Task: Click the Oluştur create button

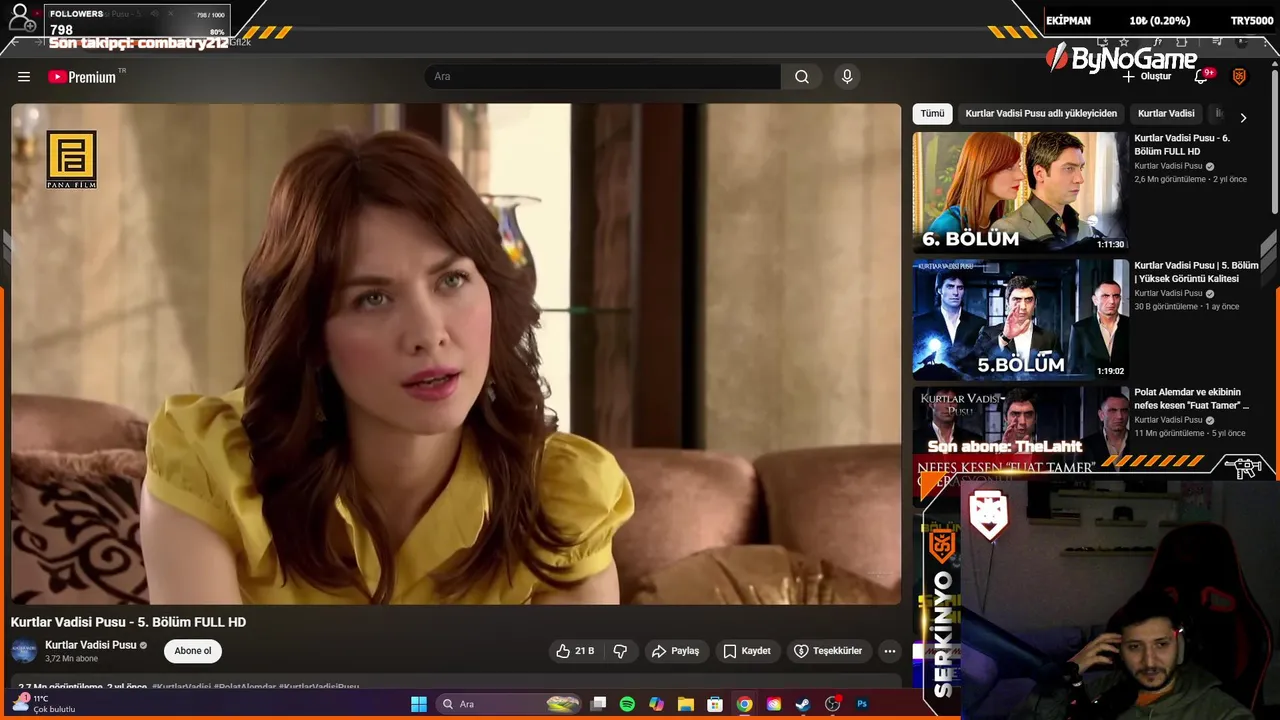Action: [x=1146, y=77]
